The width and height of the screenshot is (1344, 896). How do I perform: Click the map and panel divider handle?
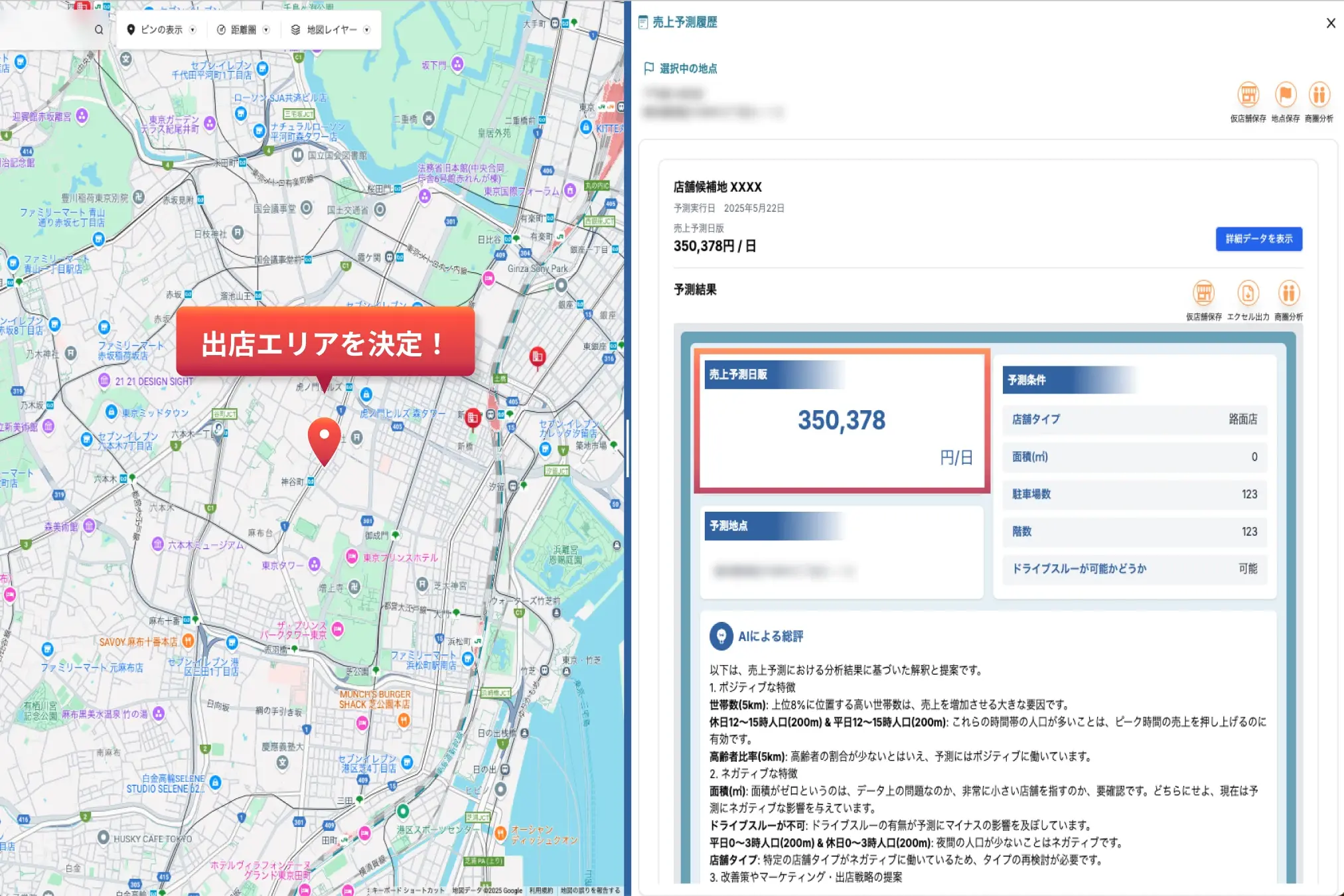(627, 448)
